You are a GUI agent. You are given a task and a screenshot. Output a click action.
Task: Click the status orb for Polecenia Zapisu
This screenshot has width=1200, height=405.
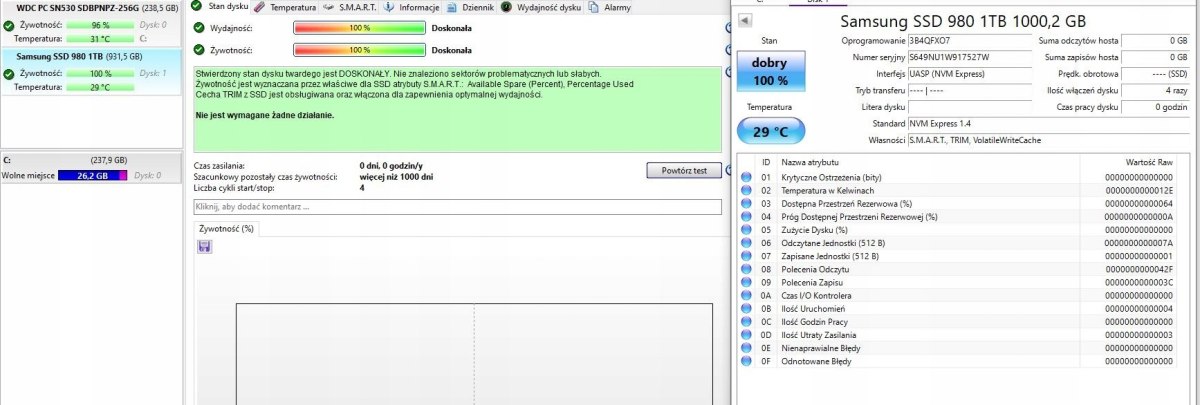pyautogui.click(x=746, y=282)
